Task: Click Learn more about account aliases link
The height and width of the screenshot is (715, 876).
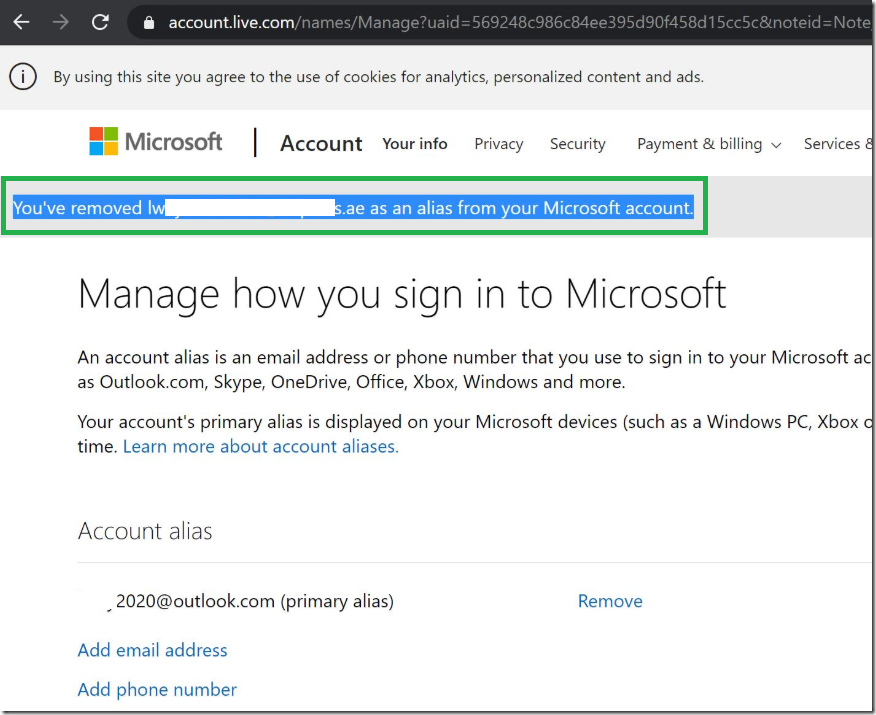Action: coord(261,446)
